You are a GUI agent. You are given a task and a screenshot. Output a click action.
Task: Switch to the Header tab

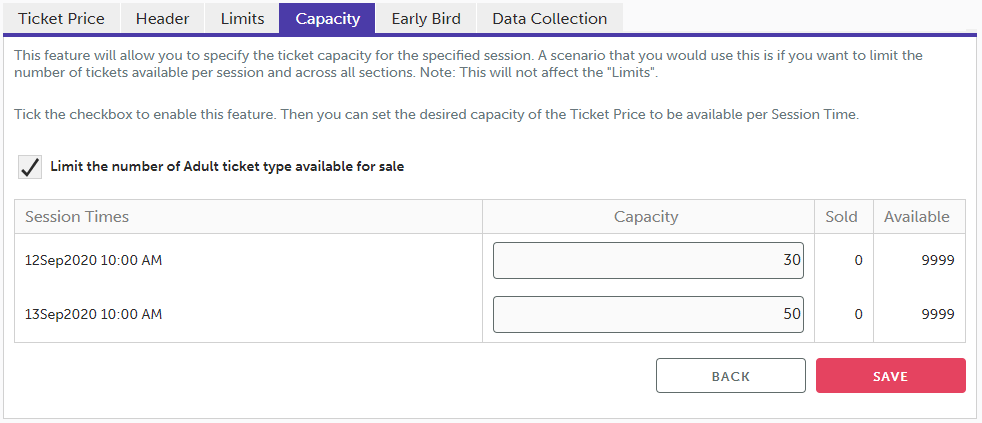[162, 18]
